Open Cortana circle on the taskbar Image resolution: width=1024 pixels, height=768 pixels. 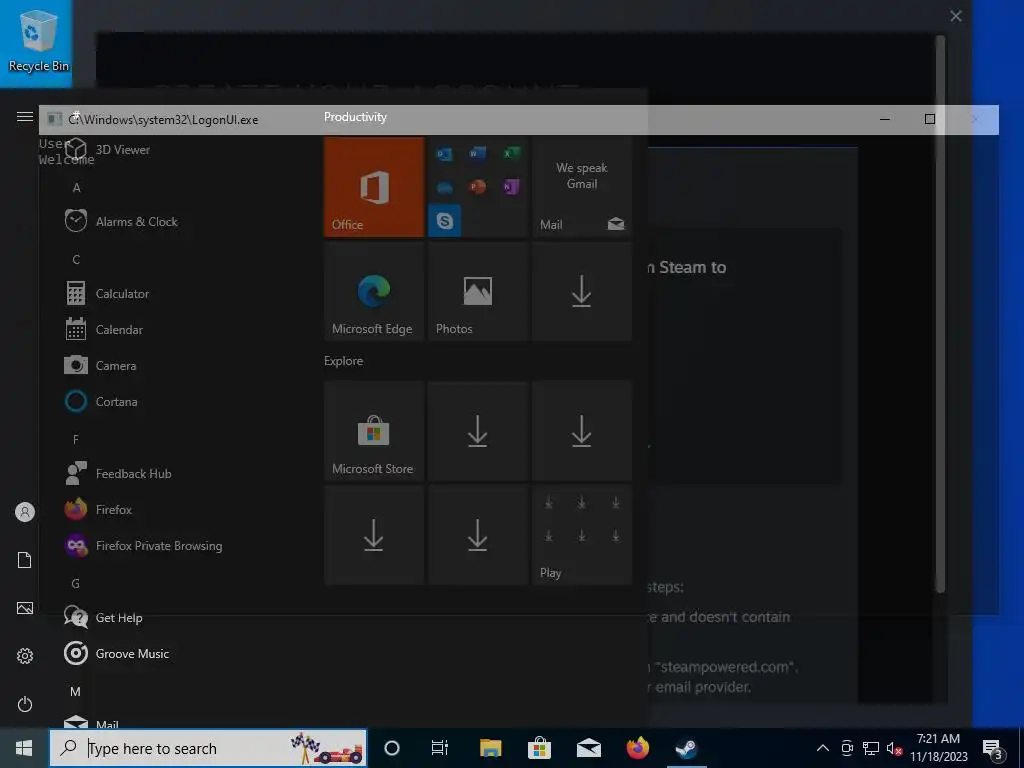pos(392,748)
